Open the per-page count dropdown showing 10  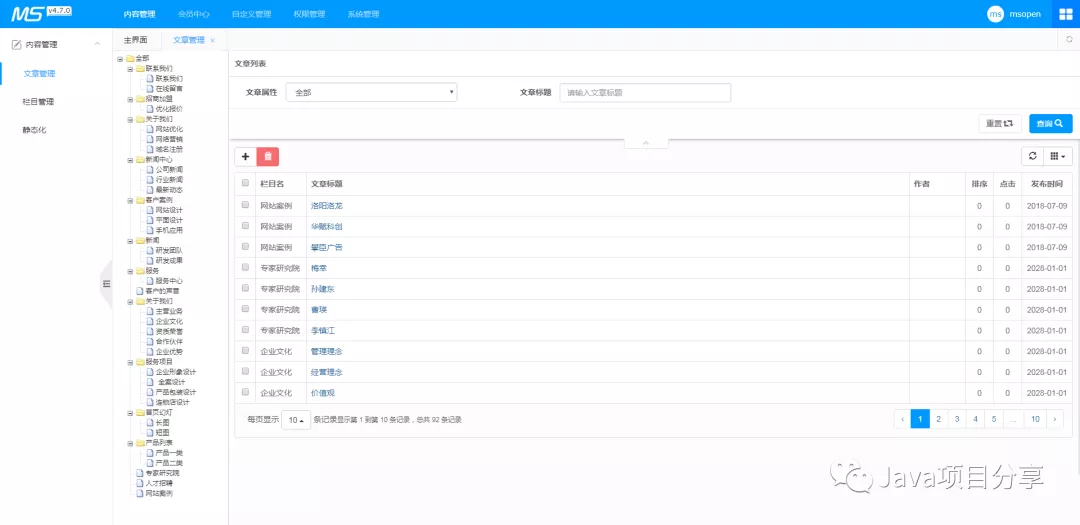[296, 420]
